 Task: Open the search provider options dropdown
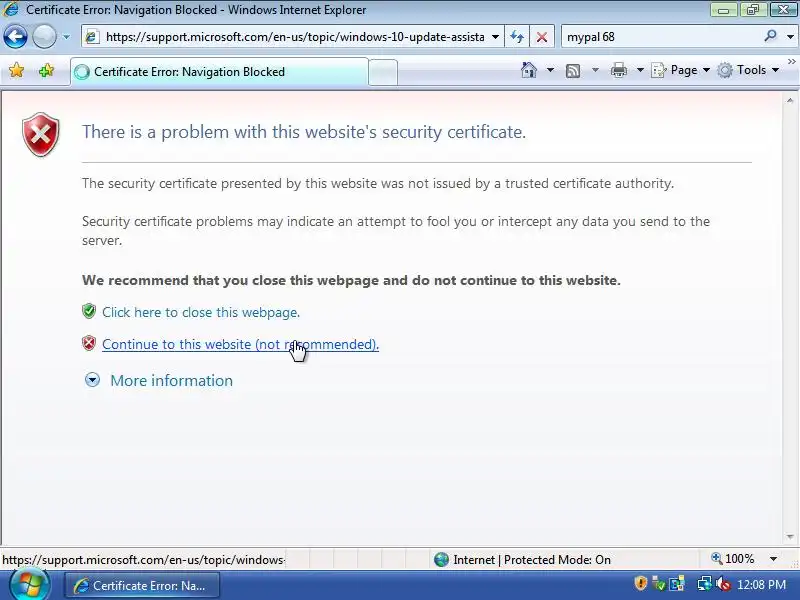point(790,37)
